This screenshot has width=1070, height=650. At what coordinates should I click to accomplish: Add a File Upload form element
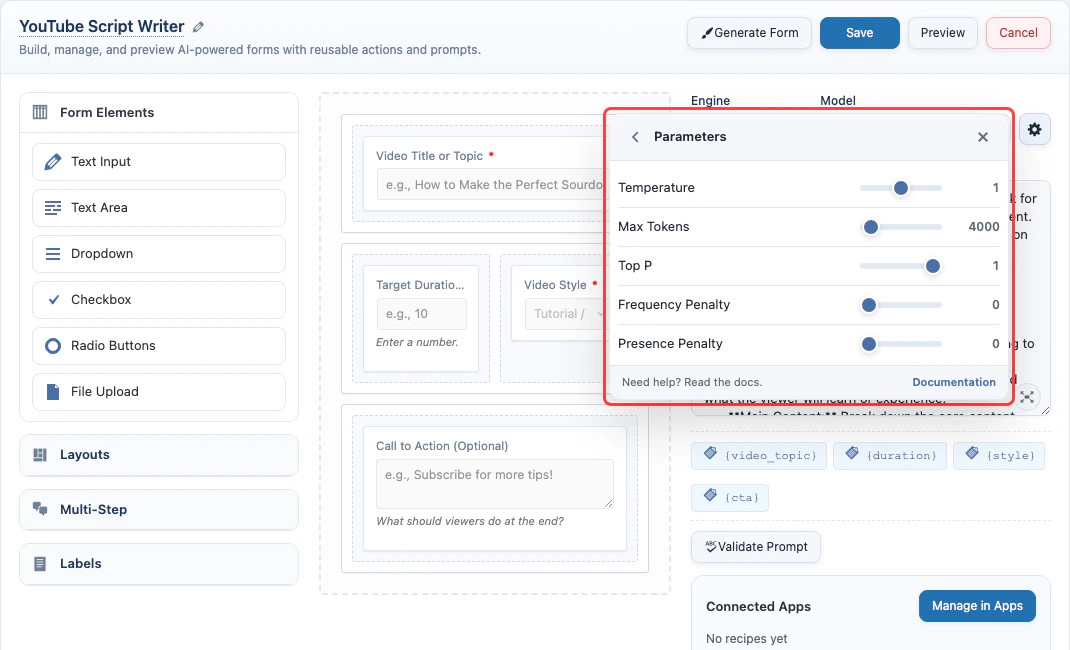(158, 391)
